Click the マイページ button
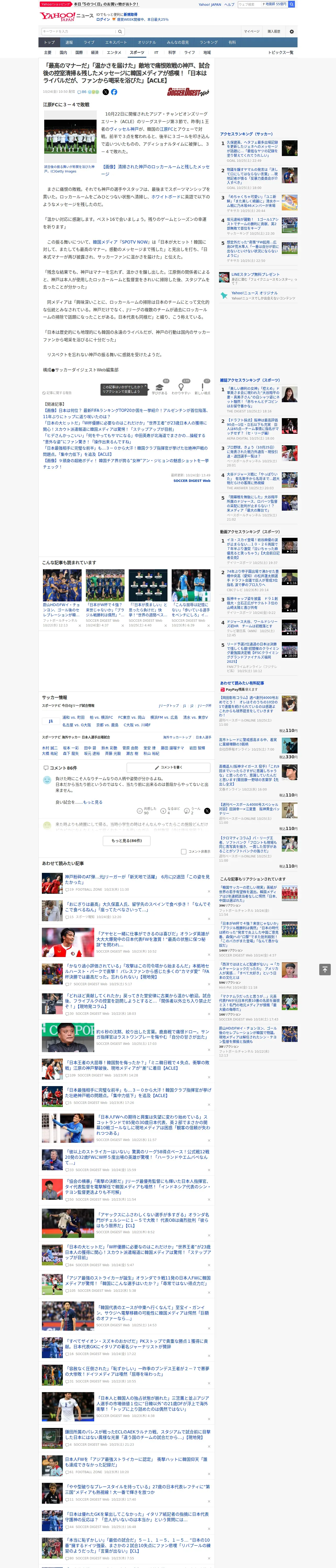Image resolution: width=336 pixels, height=1568 pixels. [x=252, y=32]
